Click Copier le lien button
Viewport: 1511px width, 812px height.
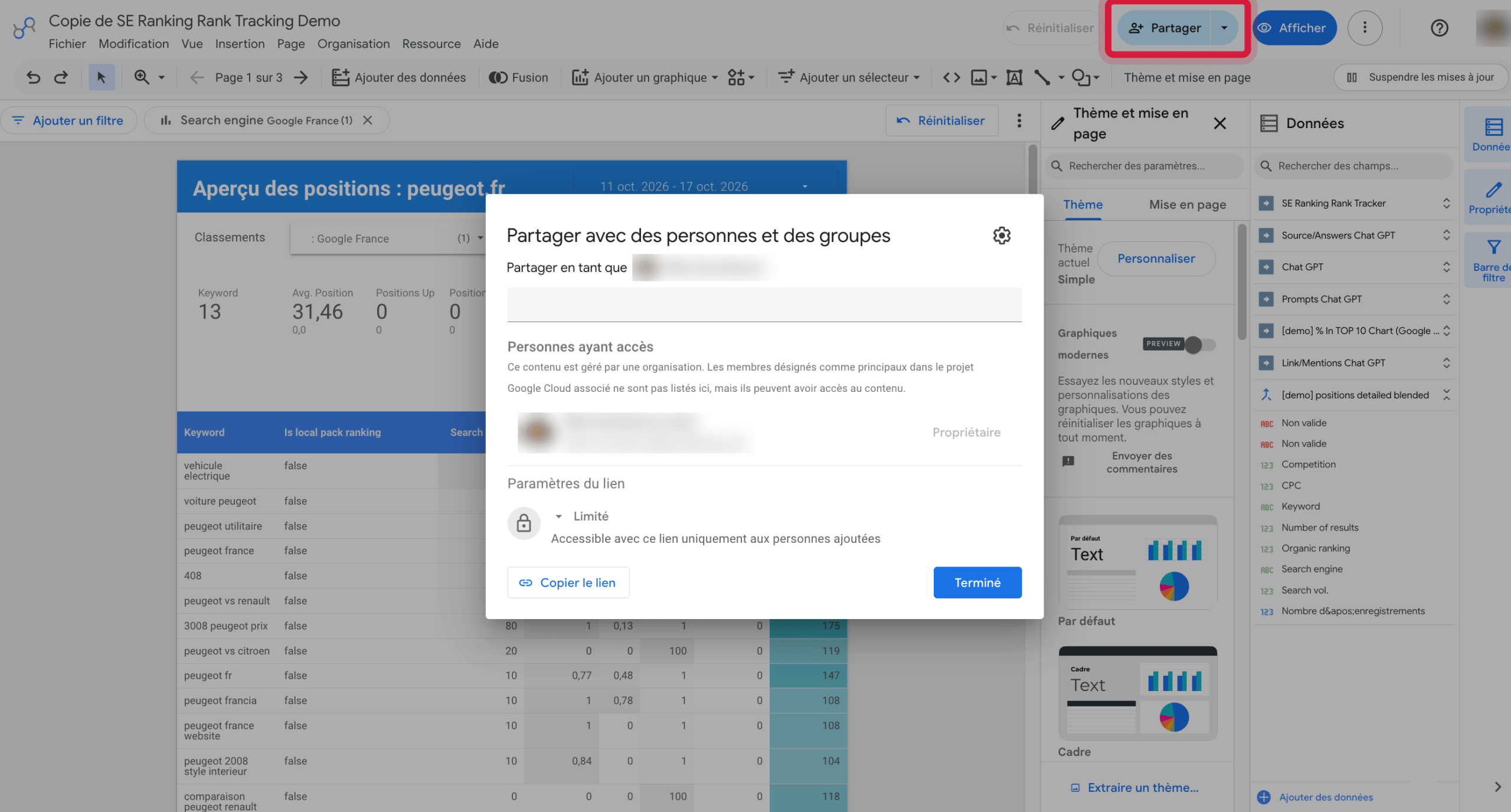pyautogui.click(x=568, y=582)
